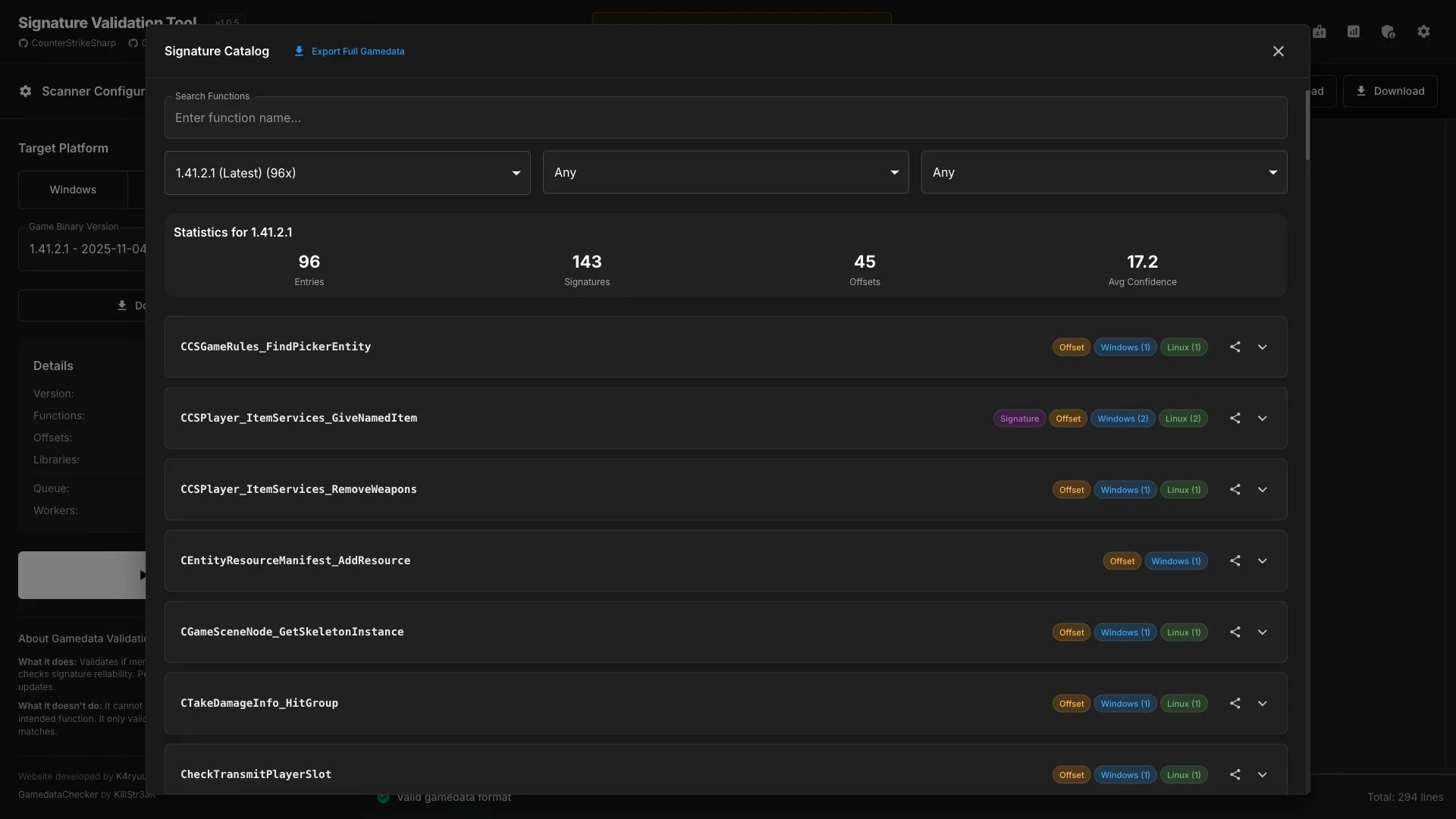Viewport: 1456px width, 819px height.
Task: Expand the CGameSceneNode_GetSkeletonInstance row
Action: pos(1263,632)
